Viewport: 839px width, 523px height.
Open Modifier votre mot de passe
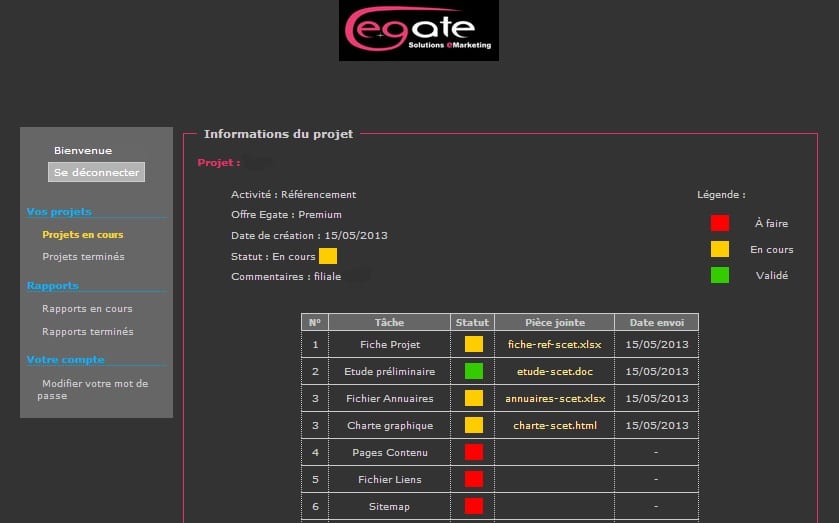(93, 389)
